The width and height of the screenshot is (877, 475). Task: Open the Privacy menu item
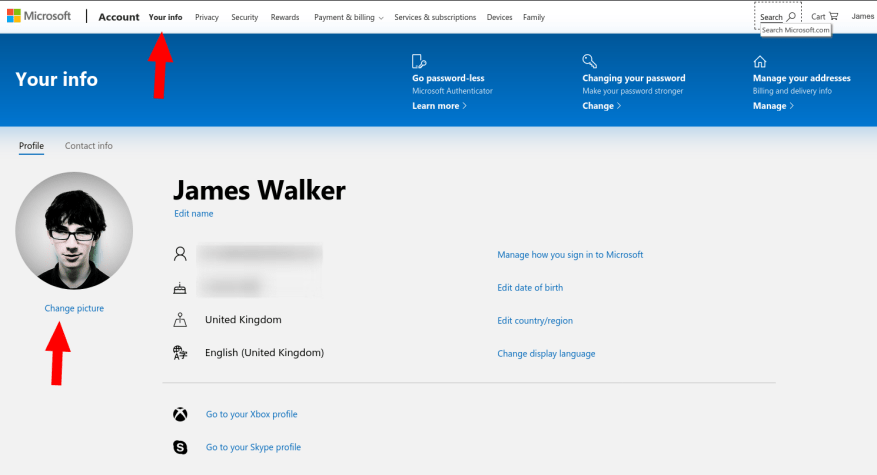pyautogui.click(x=207, y=17)
